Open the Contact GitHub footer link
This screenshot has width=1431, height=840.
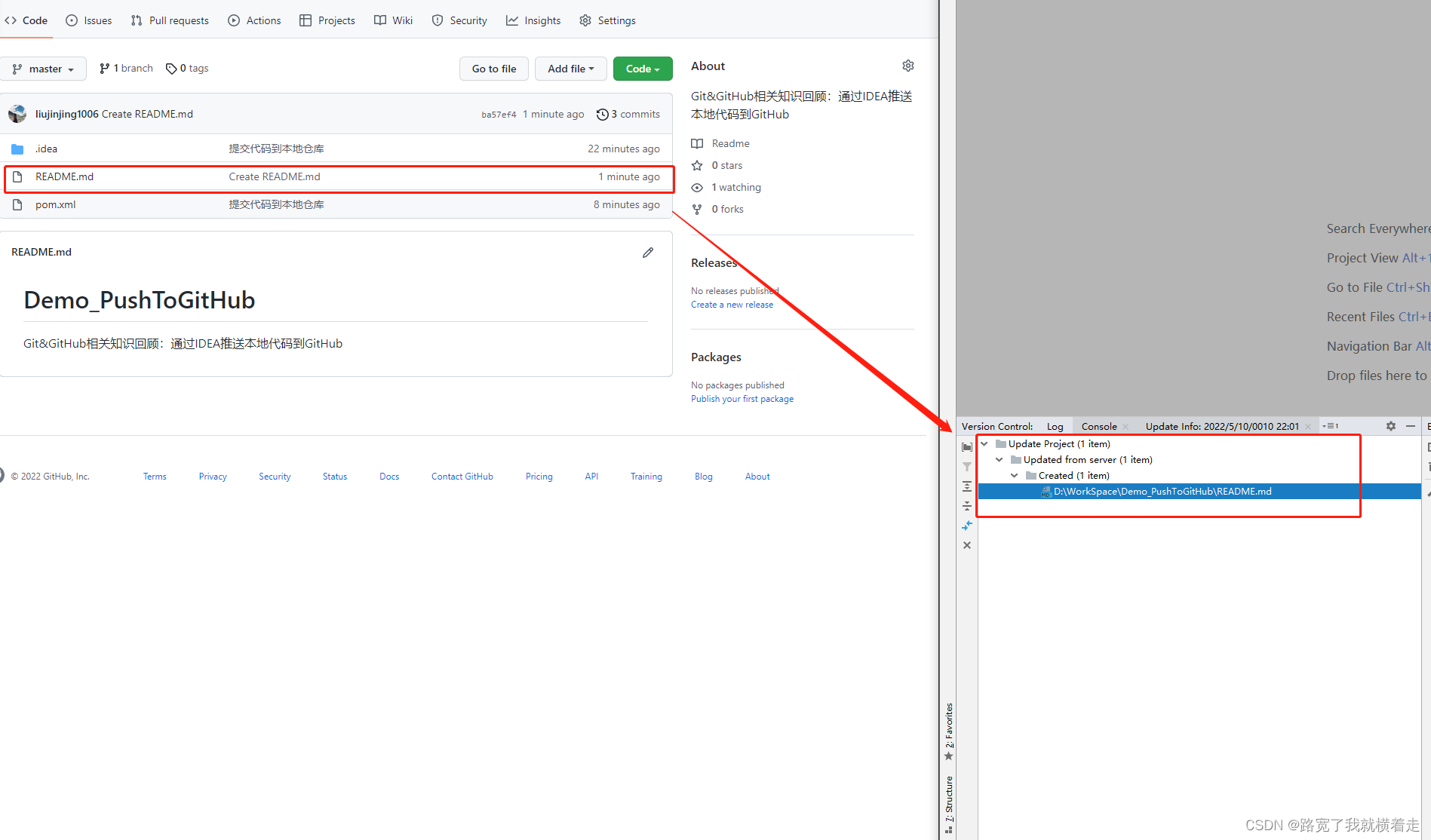coord(462,477)
